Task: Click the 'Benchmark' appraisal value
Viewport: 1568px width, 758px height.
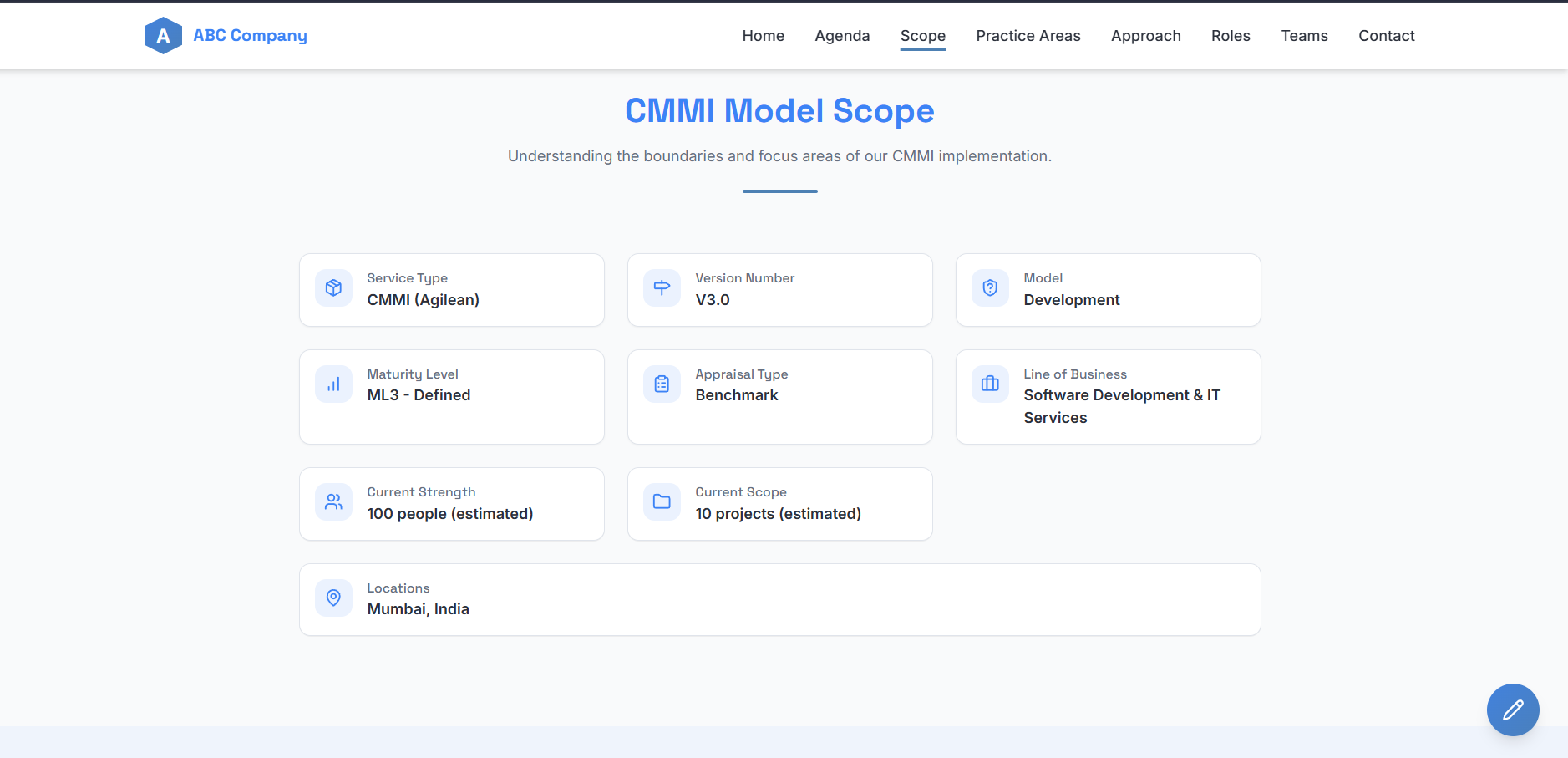Action: point(737,395)
